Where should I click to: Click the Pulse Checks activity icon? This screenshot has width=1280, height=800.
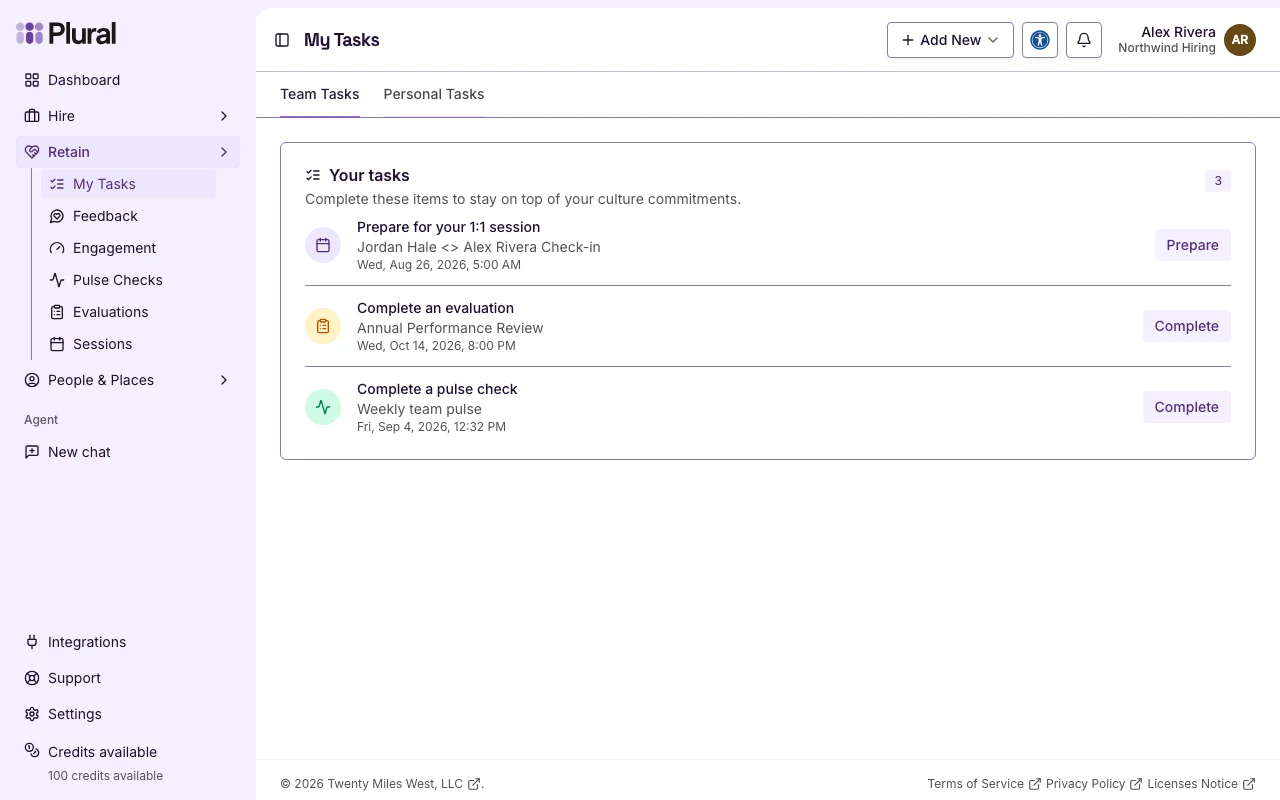[x=57, y=280]
